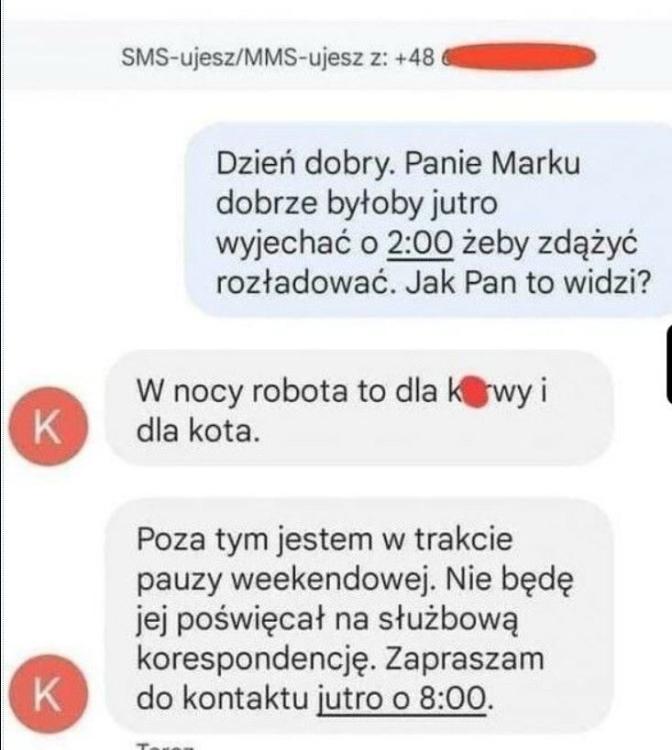Click the "dla kota." line of text
The width and height of the screenshot is (672, 750).
(198, 431)
